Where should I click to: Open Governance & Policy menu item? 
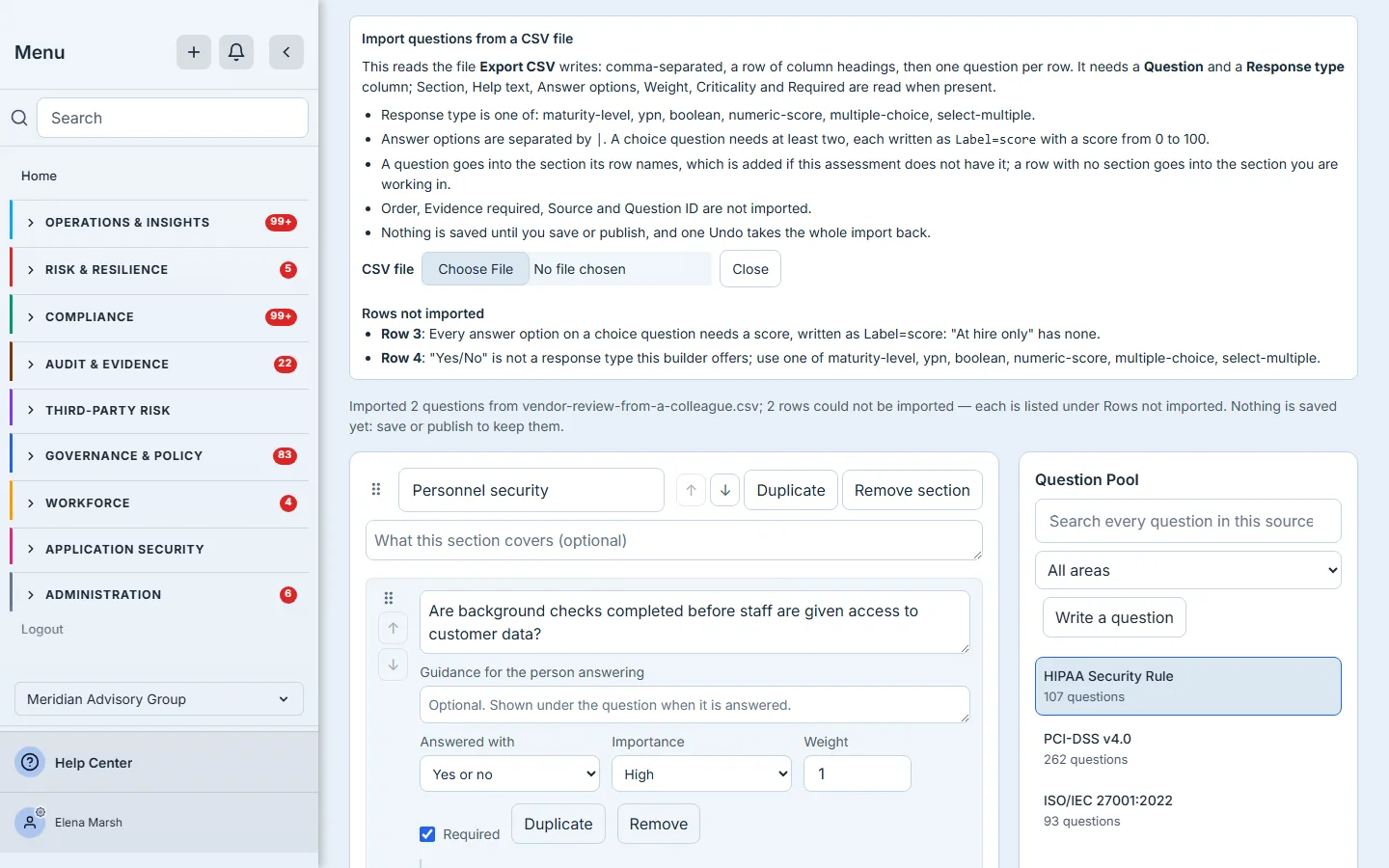tap(159, 456)
